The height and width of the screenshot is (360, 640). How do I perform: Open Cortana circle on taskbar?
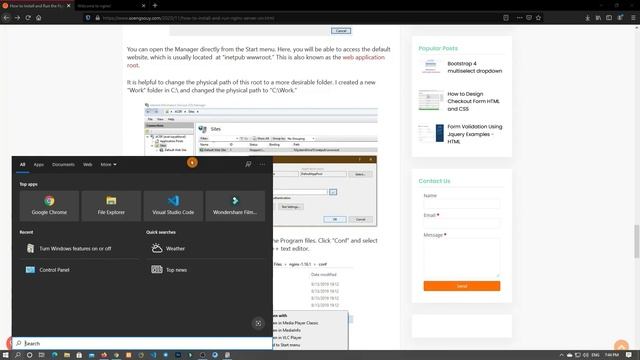(29, 355)
